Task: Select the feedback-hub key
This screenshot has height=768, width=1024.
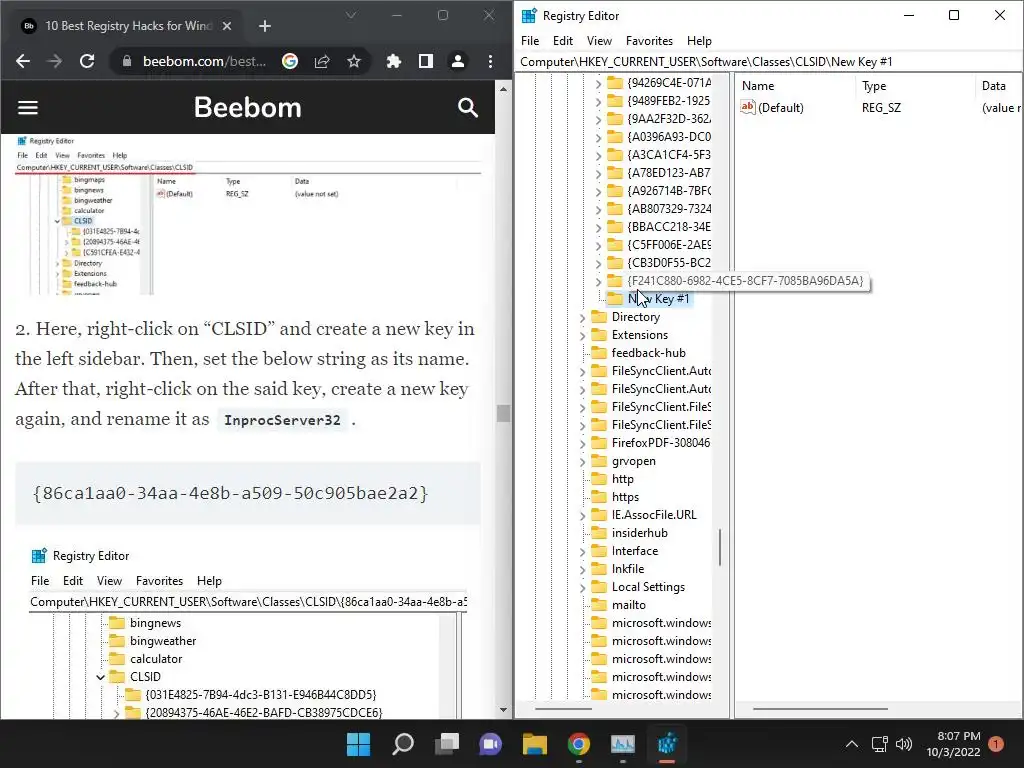Action: click(648, 353)
